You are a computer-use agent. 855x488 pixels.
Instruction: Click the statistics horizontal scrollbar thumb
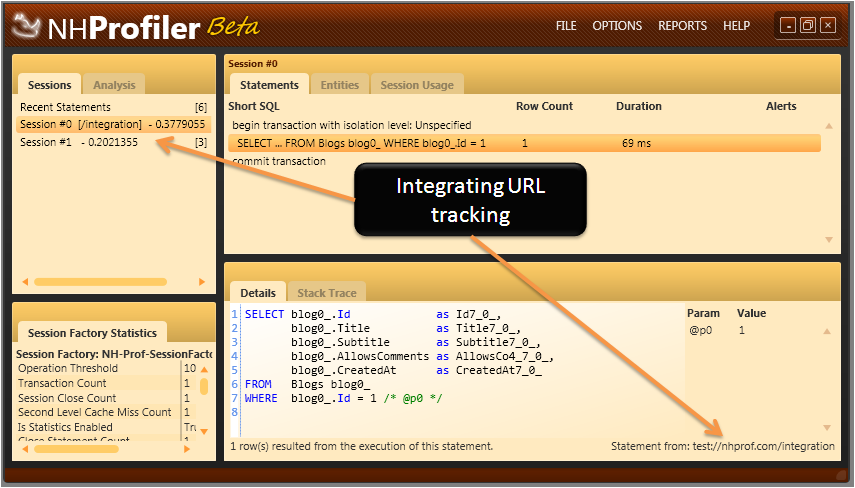[x=76, y=449]
